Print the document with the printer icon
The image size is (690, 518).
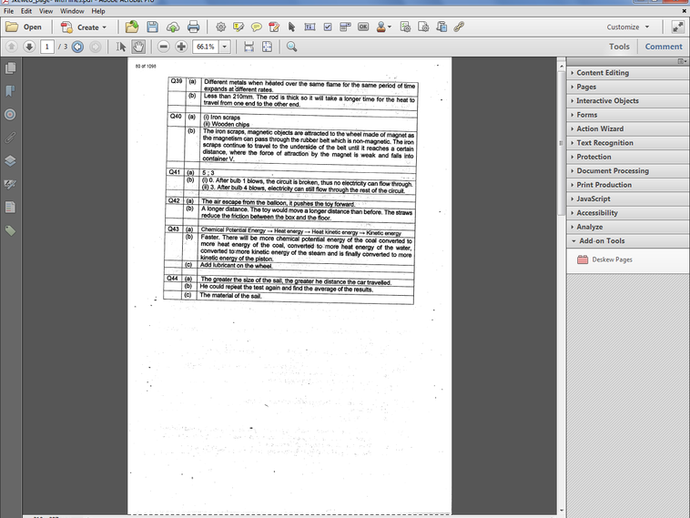coord(193,27)
